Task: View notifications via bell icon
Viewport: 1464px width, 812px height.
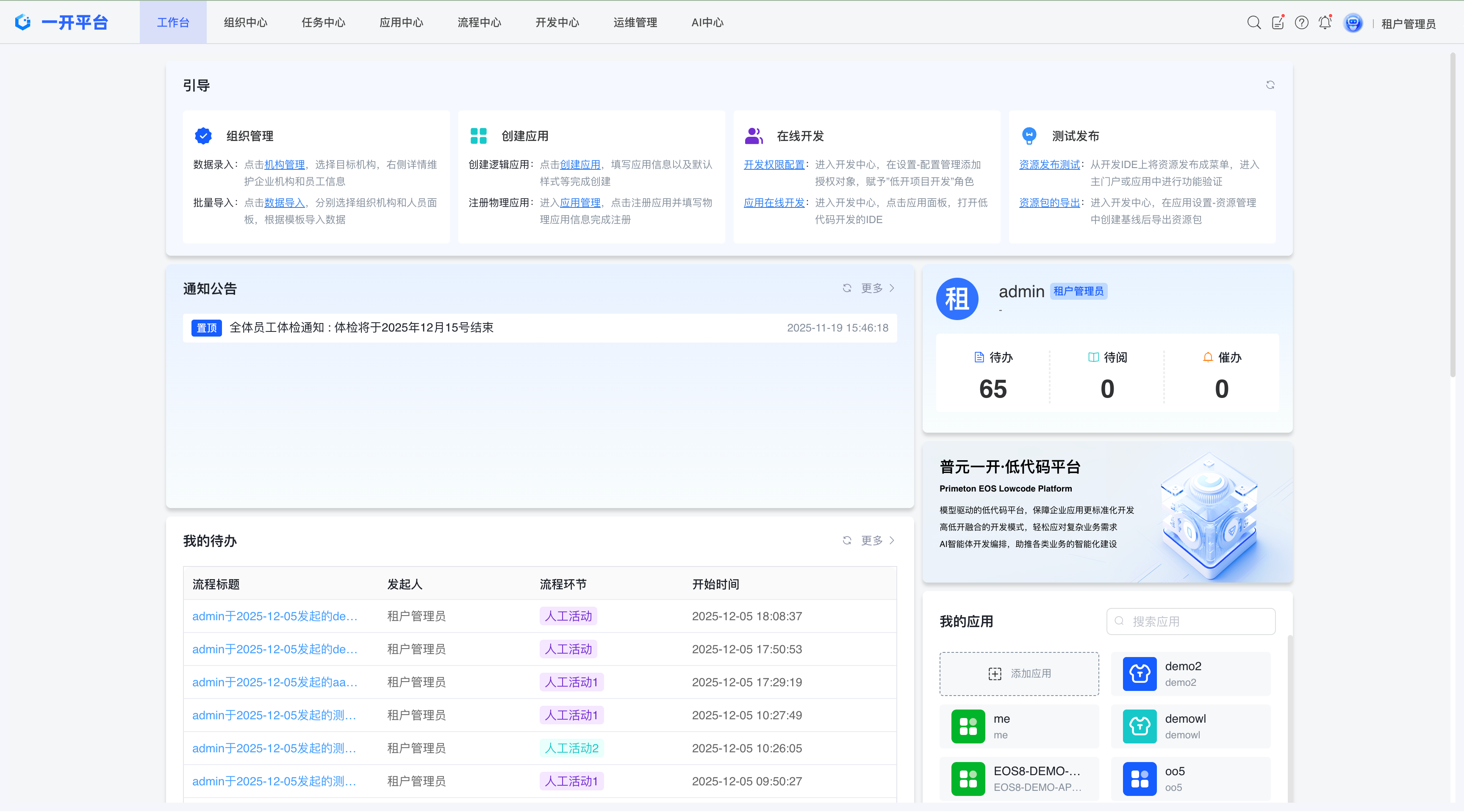Action: click(1325, 22)
